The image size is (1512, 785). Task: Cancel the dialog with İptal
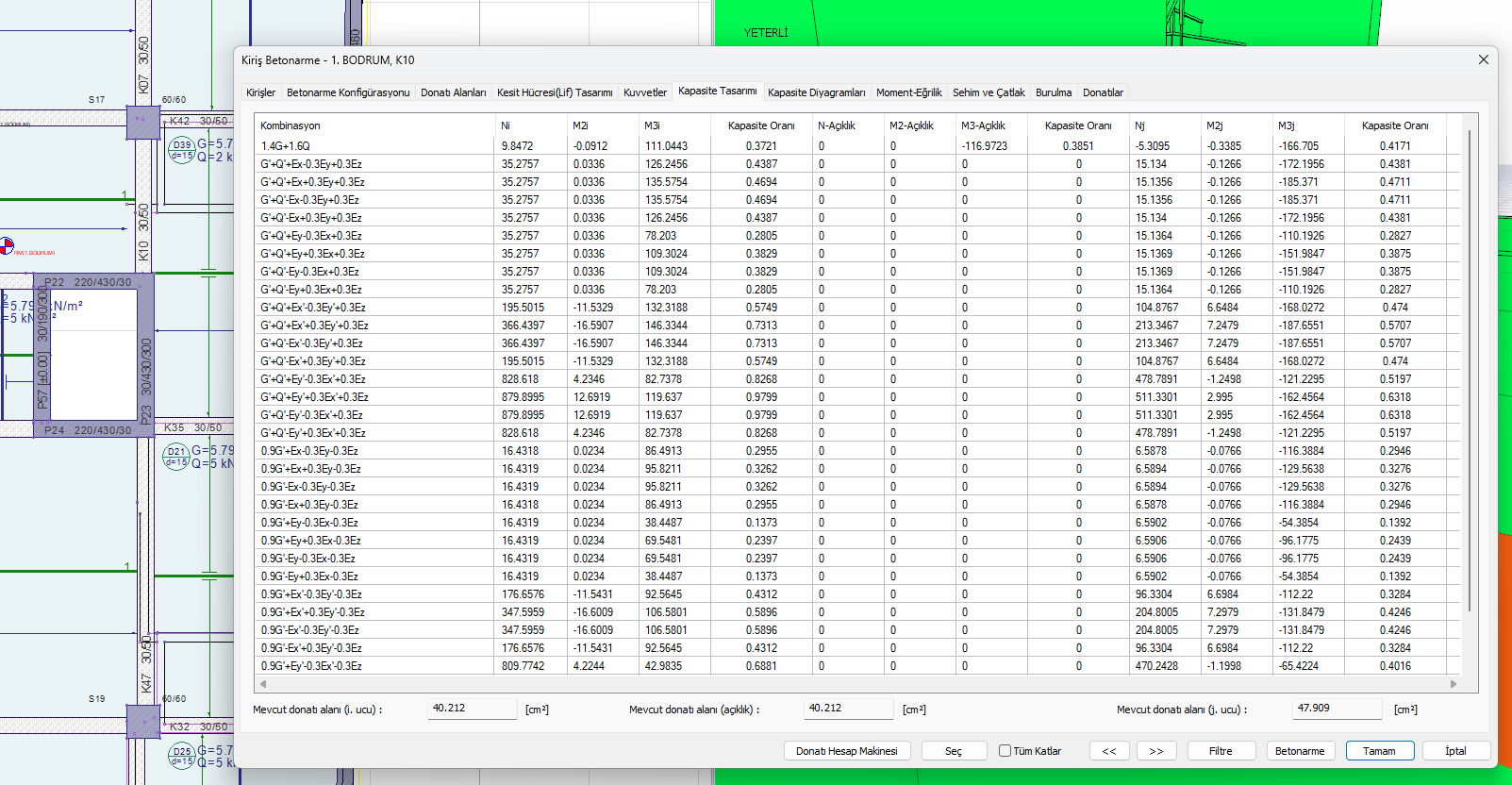coord(1455,751)
